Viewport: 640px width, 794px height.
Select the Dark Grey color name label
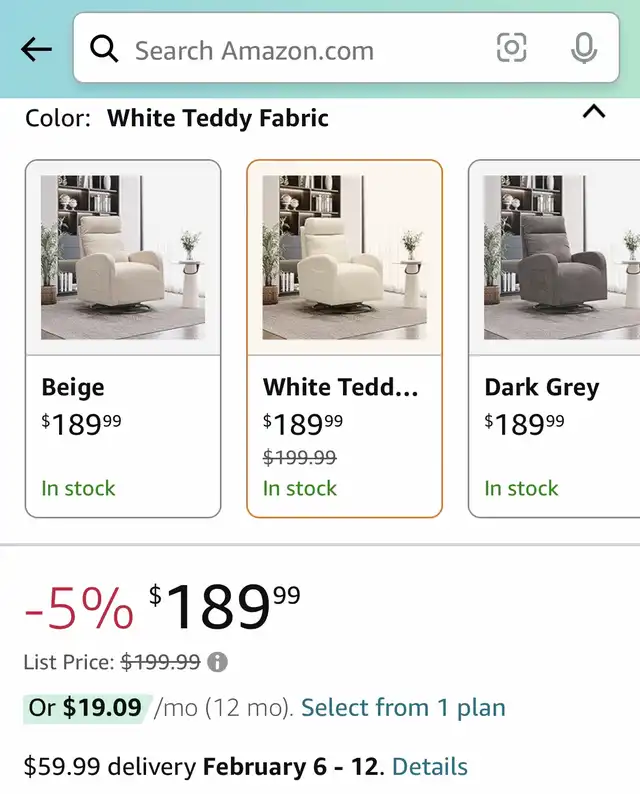[x=542, y=387]
